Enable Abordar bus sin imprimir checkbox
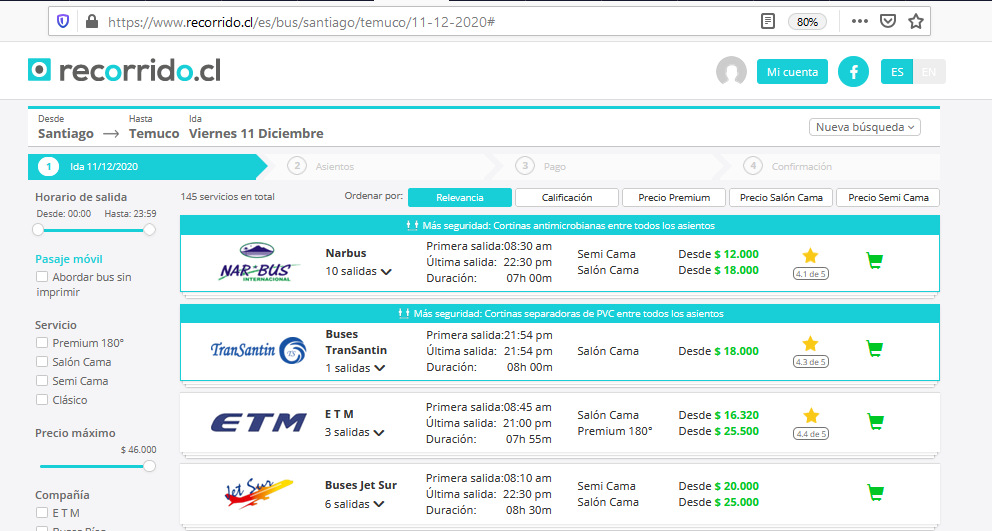The width and height of the screenshot is (992, 531). pos(42,277)
